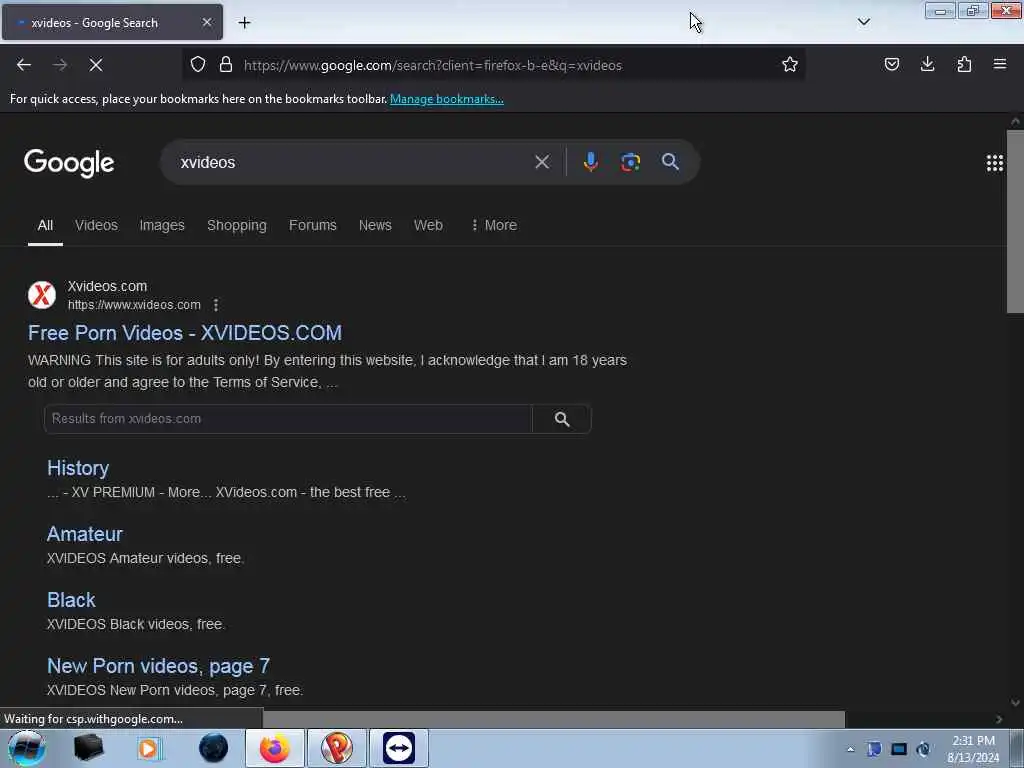
Task: Click the taskbar clock and date
Action: [973, 749]
